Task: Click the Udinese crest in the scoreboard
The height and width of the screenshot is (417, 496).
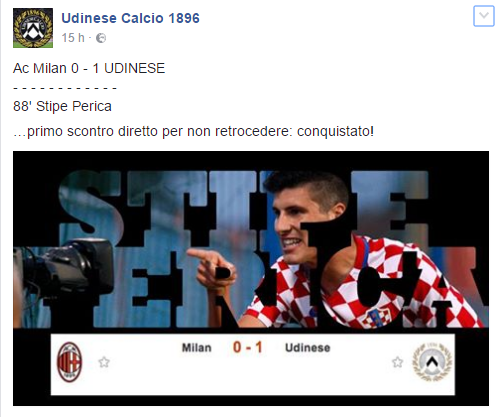Action: tap(432, 362)
